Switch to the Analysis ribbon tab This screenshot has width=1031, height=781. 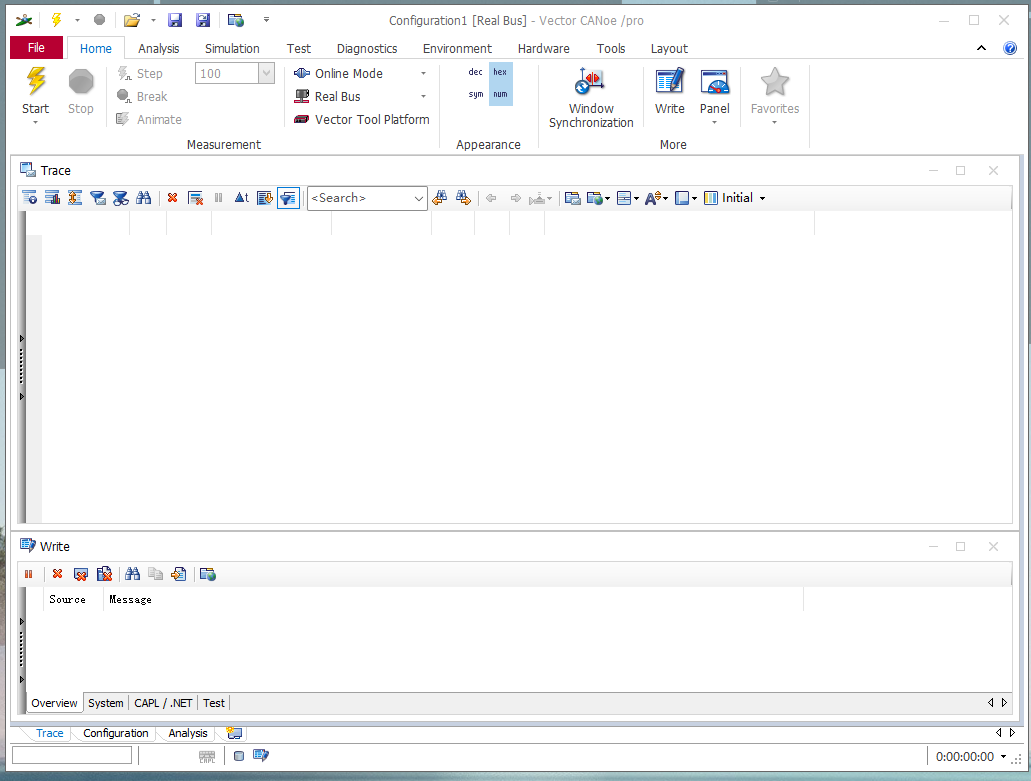[158, 49]
